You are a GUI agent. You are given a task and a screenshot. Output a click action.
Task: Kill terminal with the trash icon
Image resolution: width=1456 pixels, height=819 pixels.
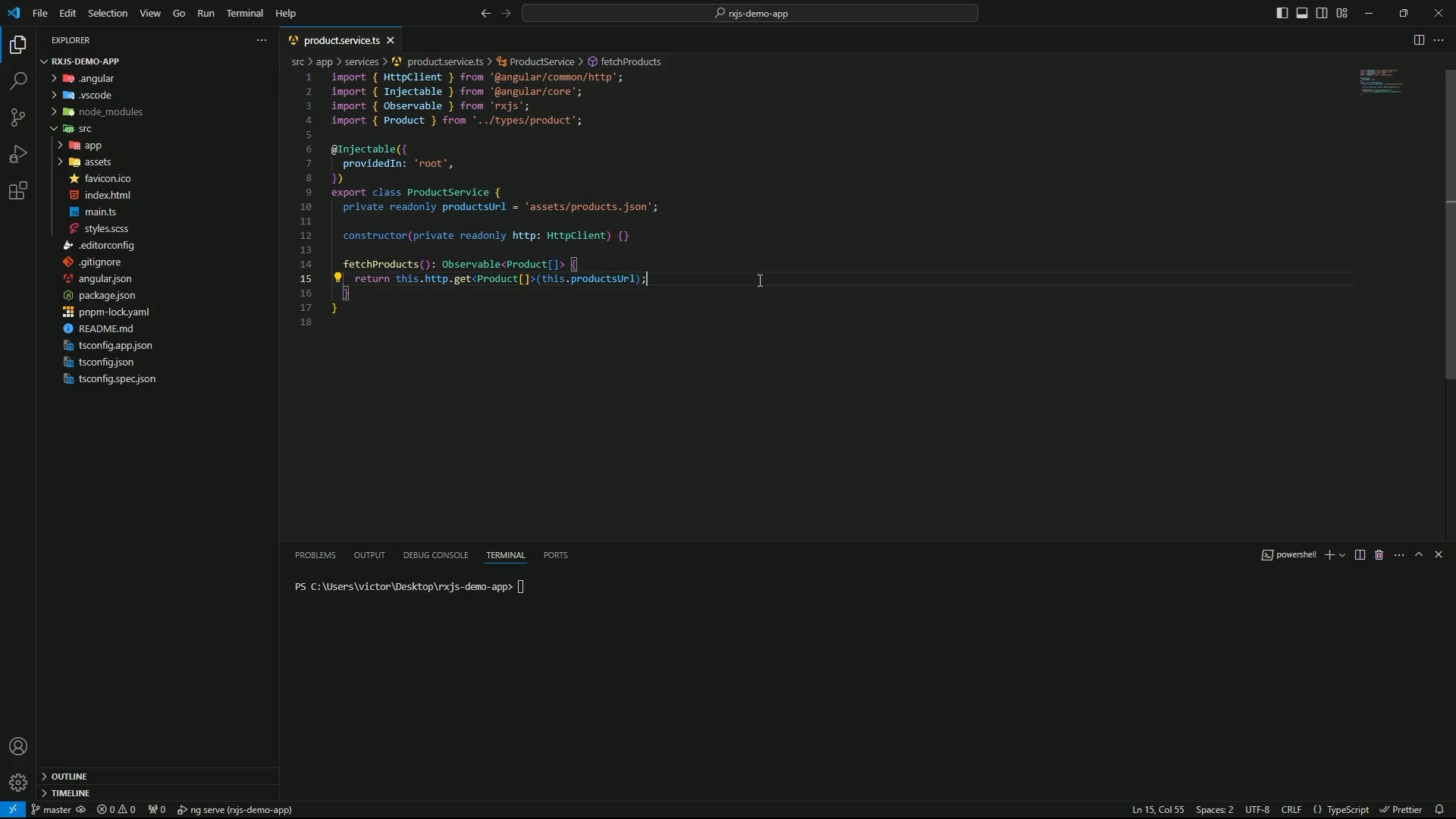1379,555
